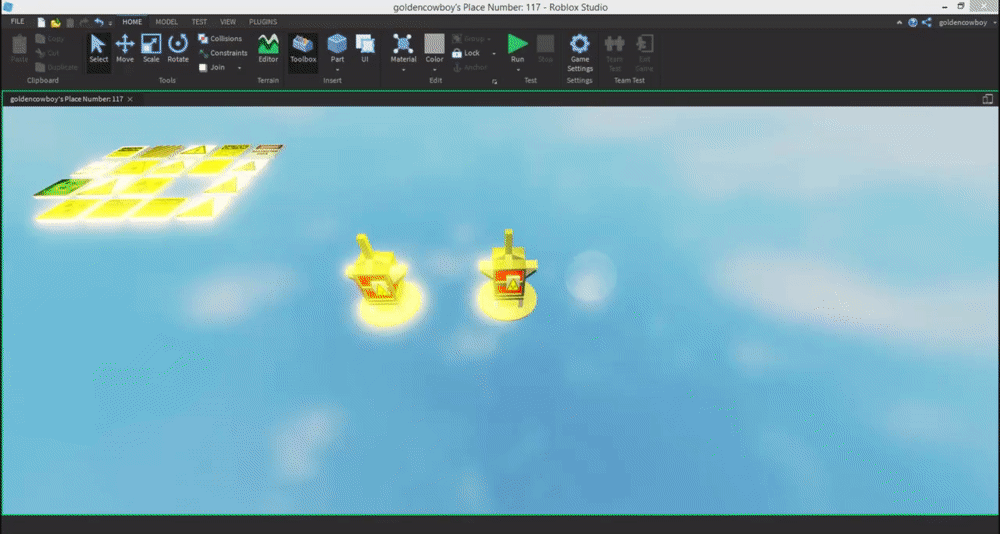Click the Undo arrow icon

(99, 22)
